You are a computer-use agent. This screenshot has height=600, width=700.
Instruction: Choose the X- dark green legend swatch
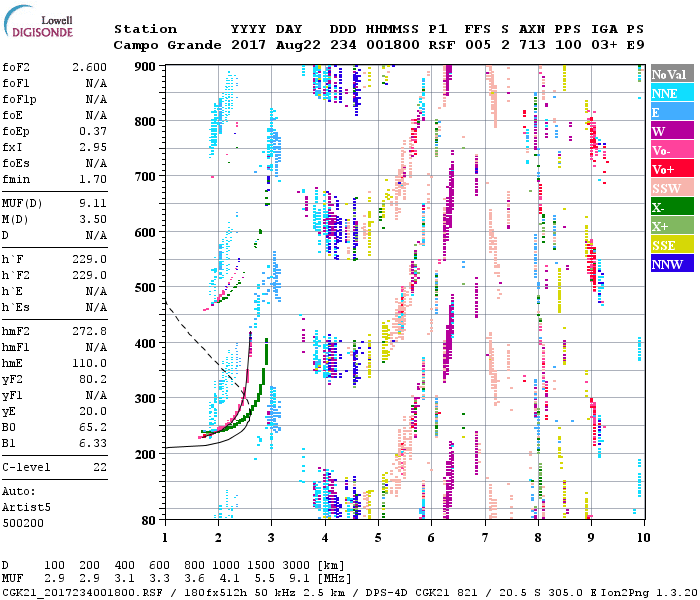pos(669,208)
